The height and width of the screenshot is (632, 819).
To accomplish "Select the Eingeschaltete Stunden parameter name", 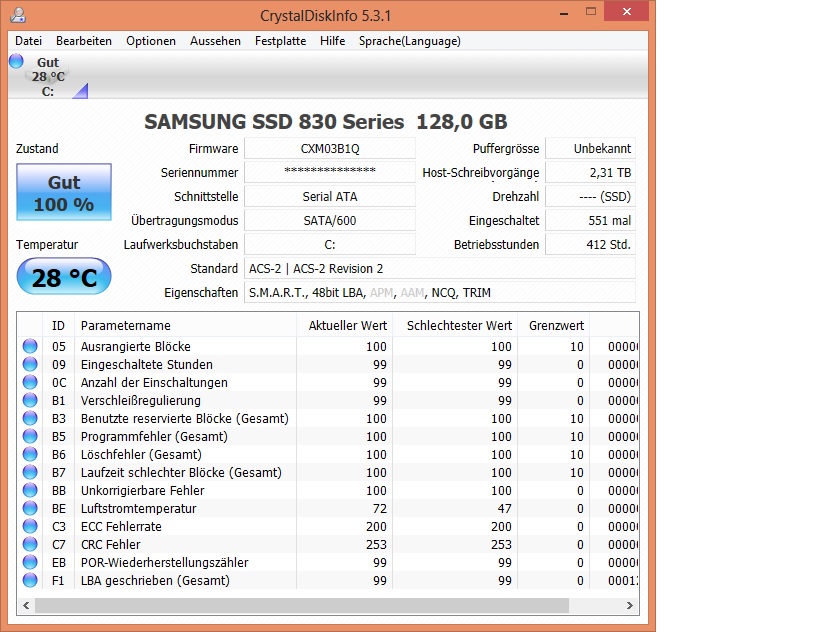I will (146, 365).
